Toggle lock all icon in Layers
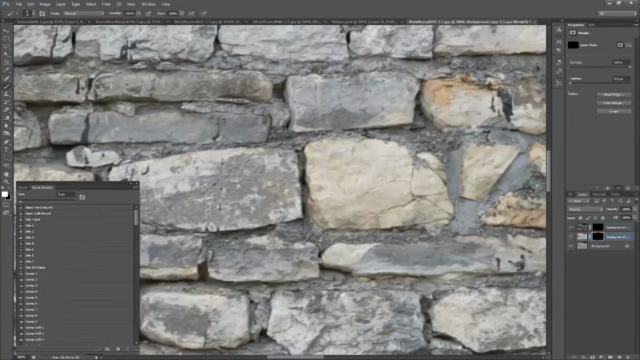This screenshot has width=640, height=360. 602,218
